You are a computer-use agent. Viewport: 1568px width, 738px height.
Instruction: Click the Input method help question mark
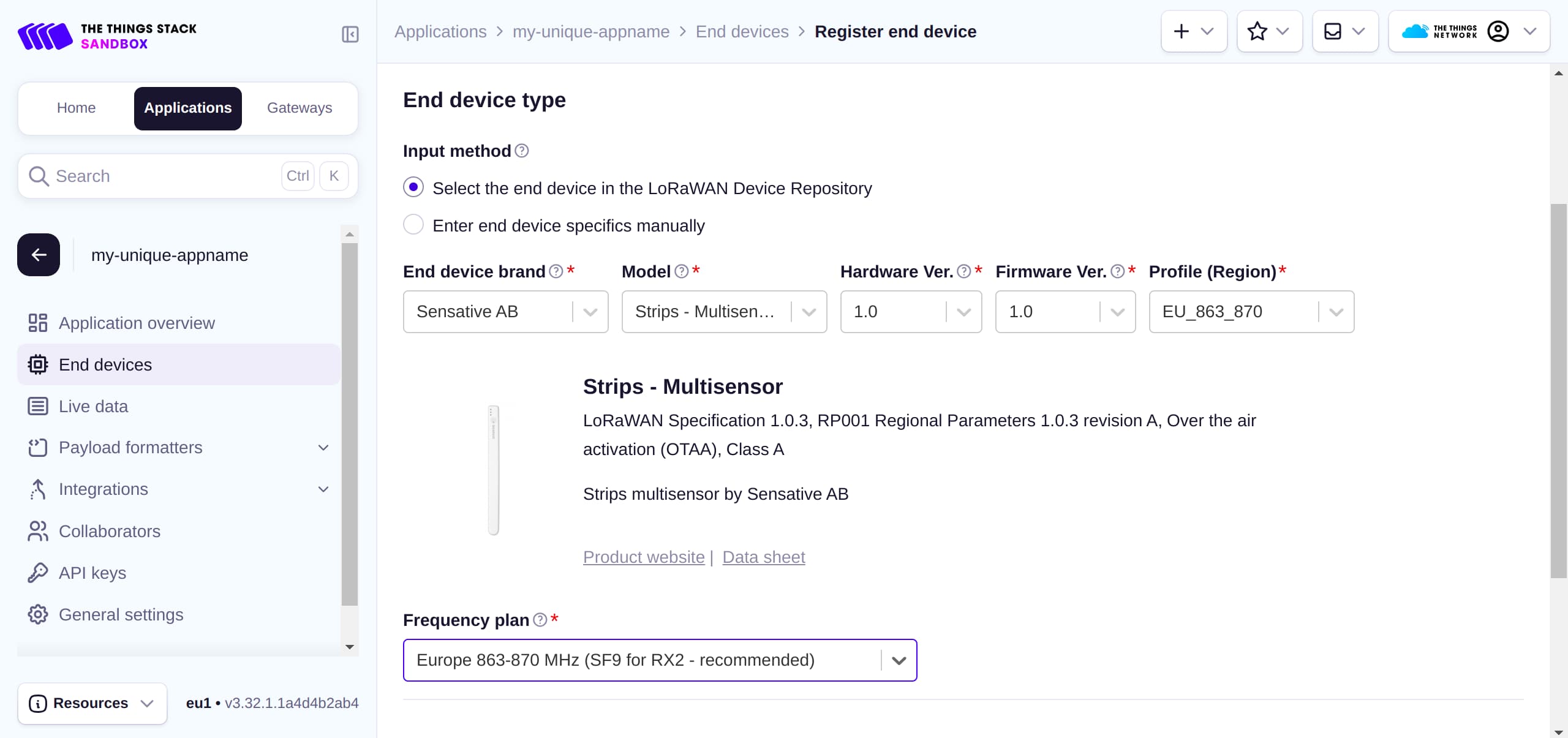tap(521, 150)
